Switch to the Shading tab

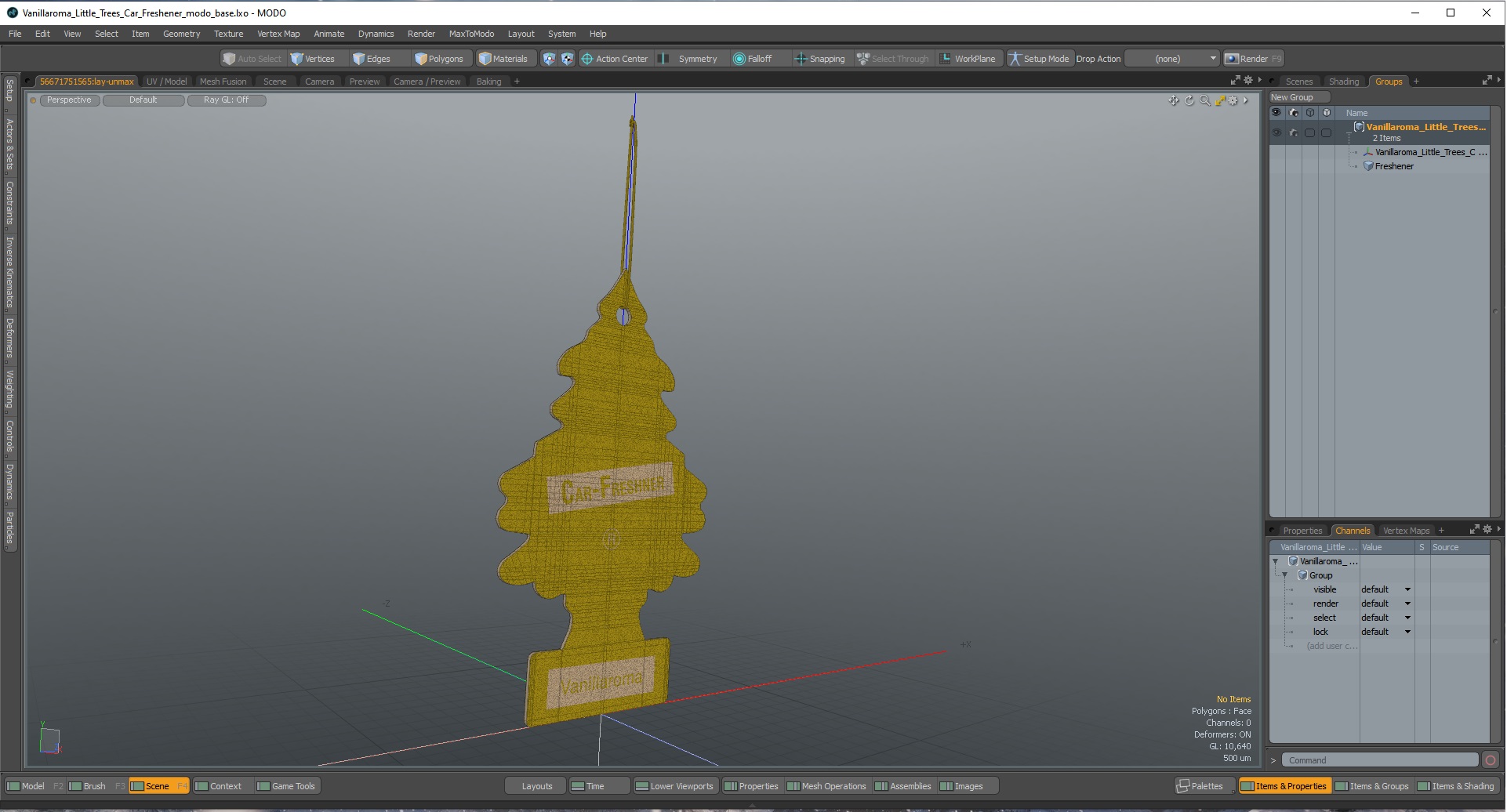(1343, 82)
